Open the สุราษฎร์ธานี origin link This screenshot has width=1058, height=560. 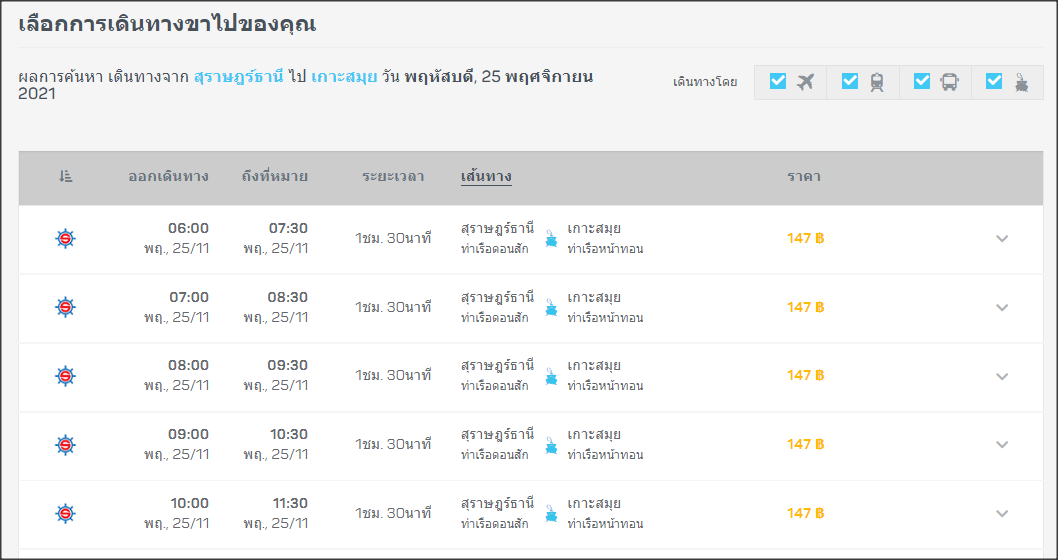click(239, 77)
